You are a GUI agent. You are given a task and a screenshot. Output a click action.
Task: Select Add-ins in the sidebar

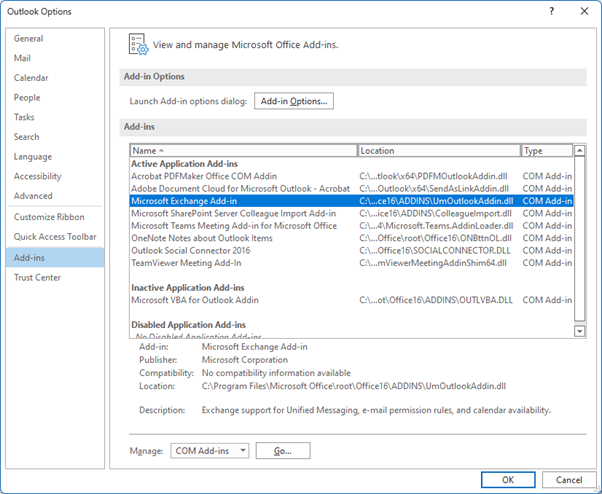55,258
